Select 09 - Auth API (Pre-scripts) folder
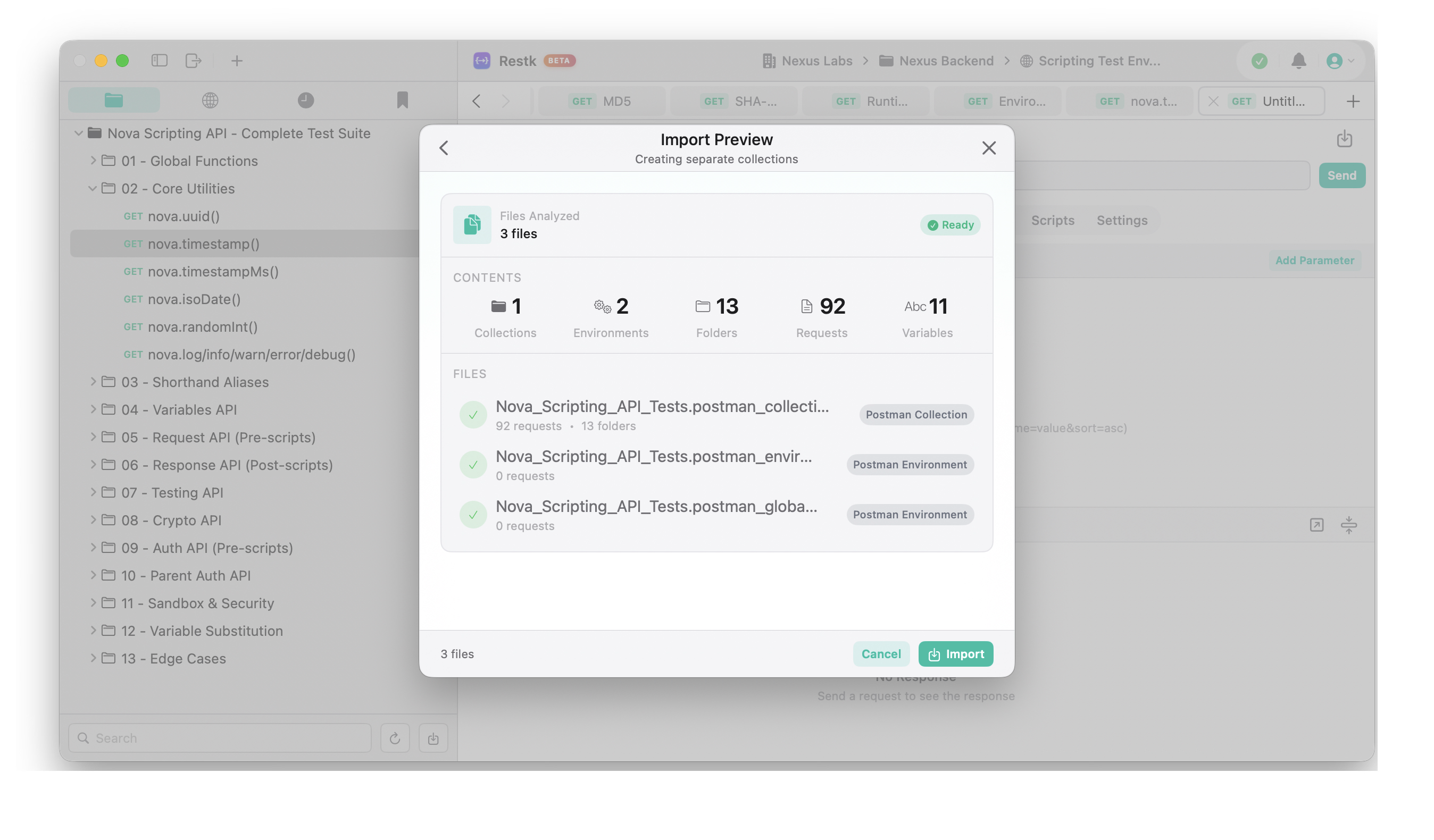The image size is (1434, 840). (x=207, y=548)
